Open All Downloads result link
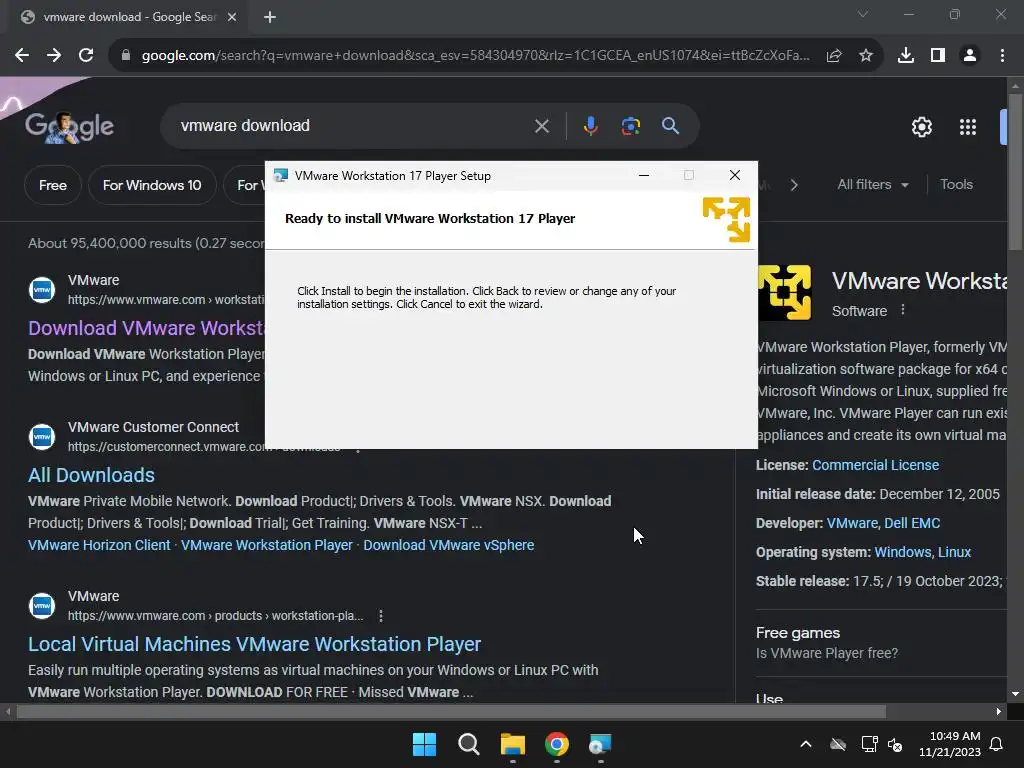Screen dimensions: 1024x768 [91, 475]
